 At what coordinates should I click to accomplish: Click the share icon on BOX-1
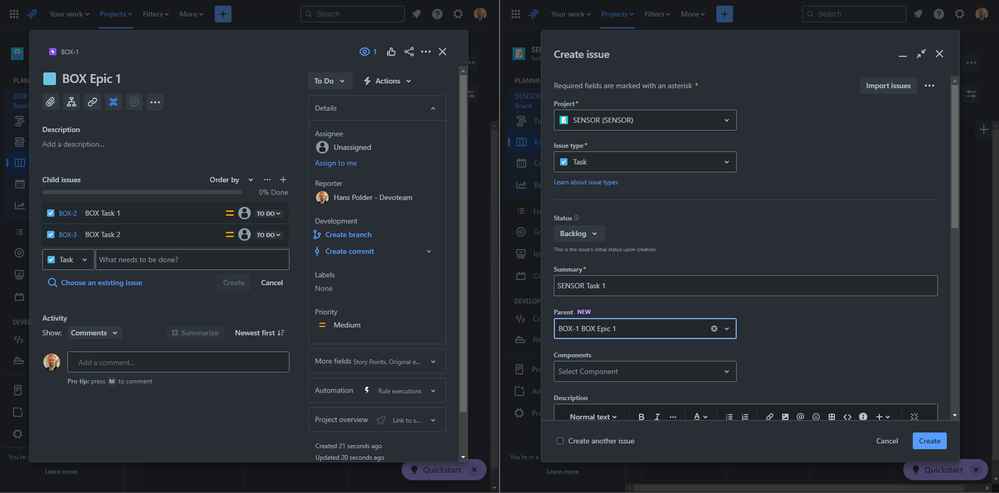pos(409,52)
